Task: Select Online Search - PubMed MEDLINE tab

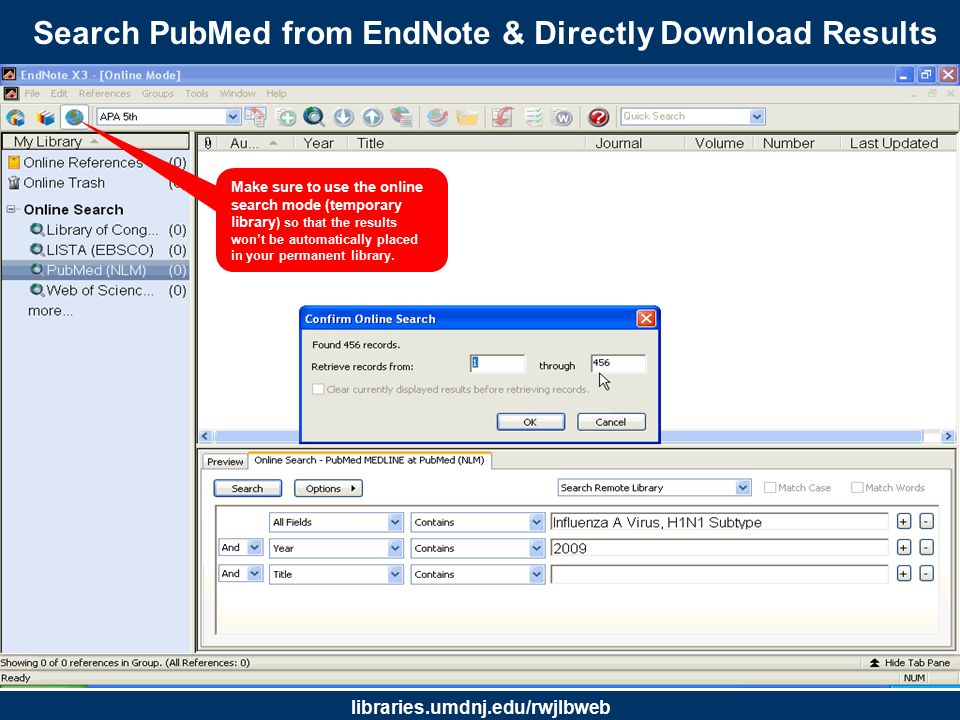Action: click(369, 460)
